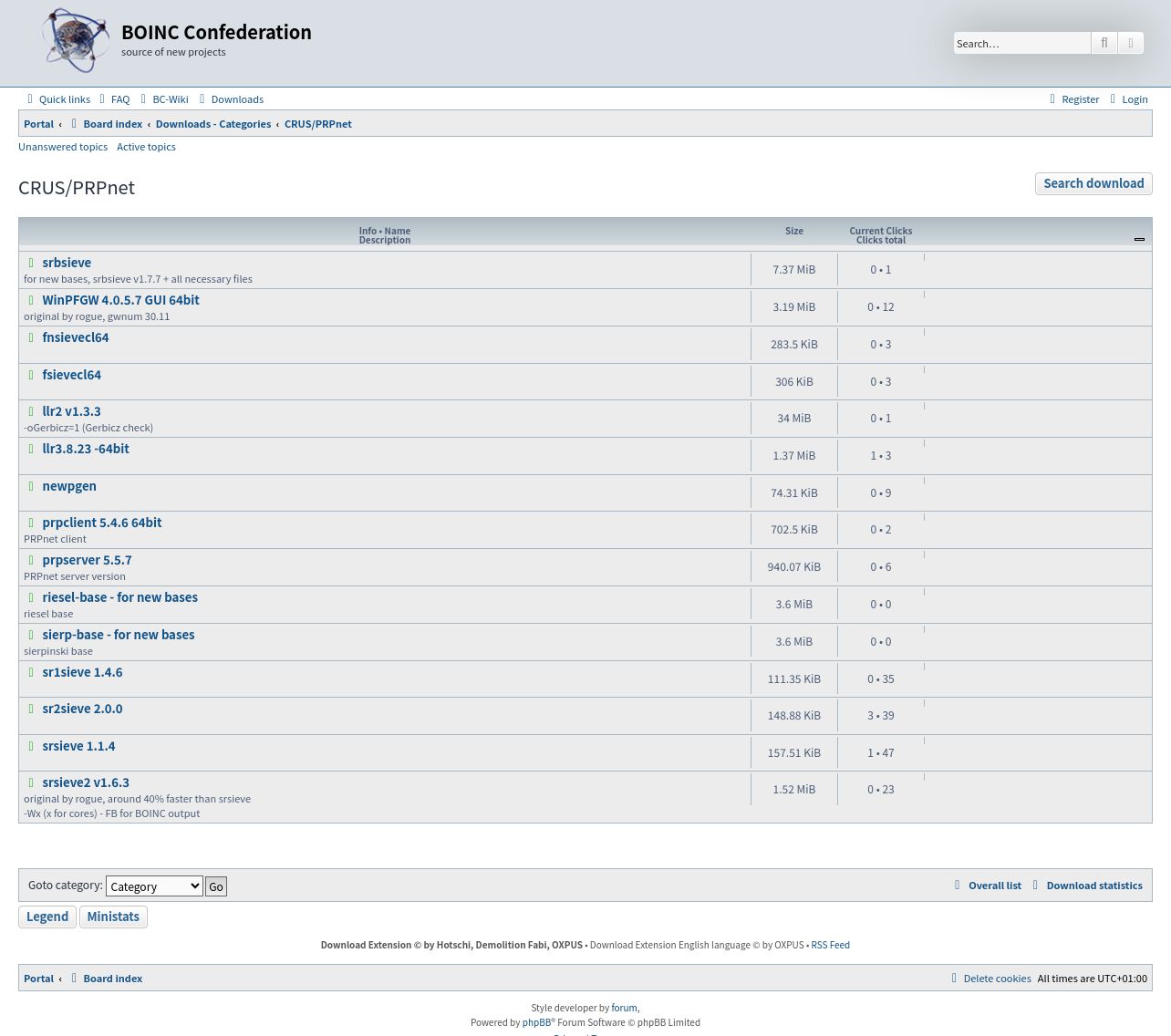Click the forum style developer link
Image resolution: width=1171 pixels, height=1036 pixels.
point(624,1008)
